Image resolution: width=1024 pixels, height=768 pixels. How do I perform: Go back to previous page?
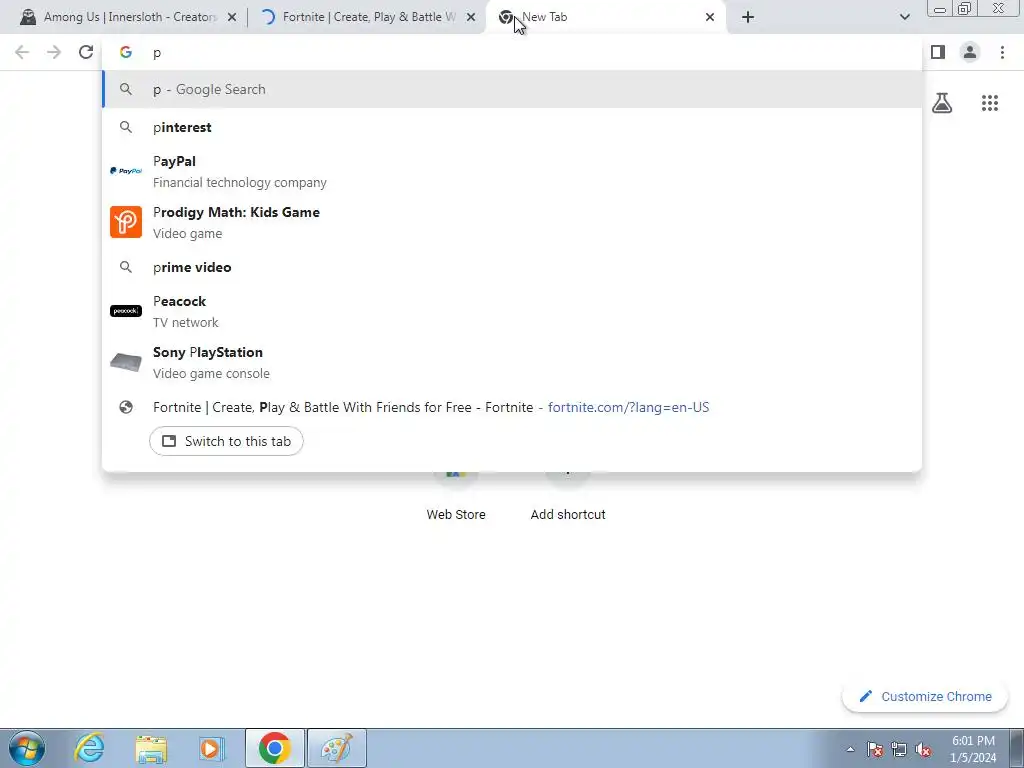tap(22, 52)
